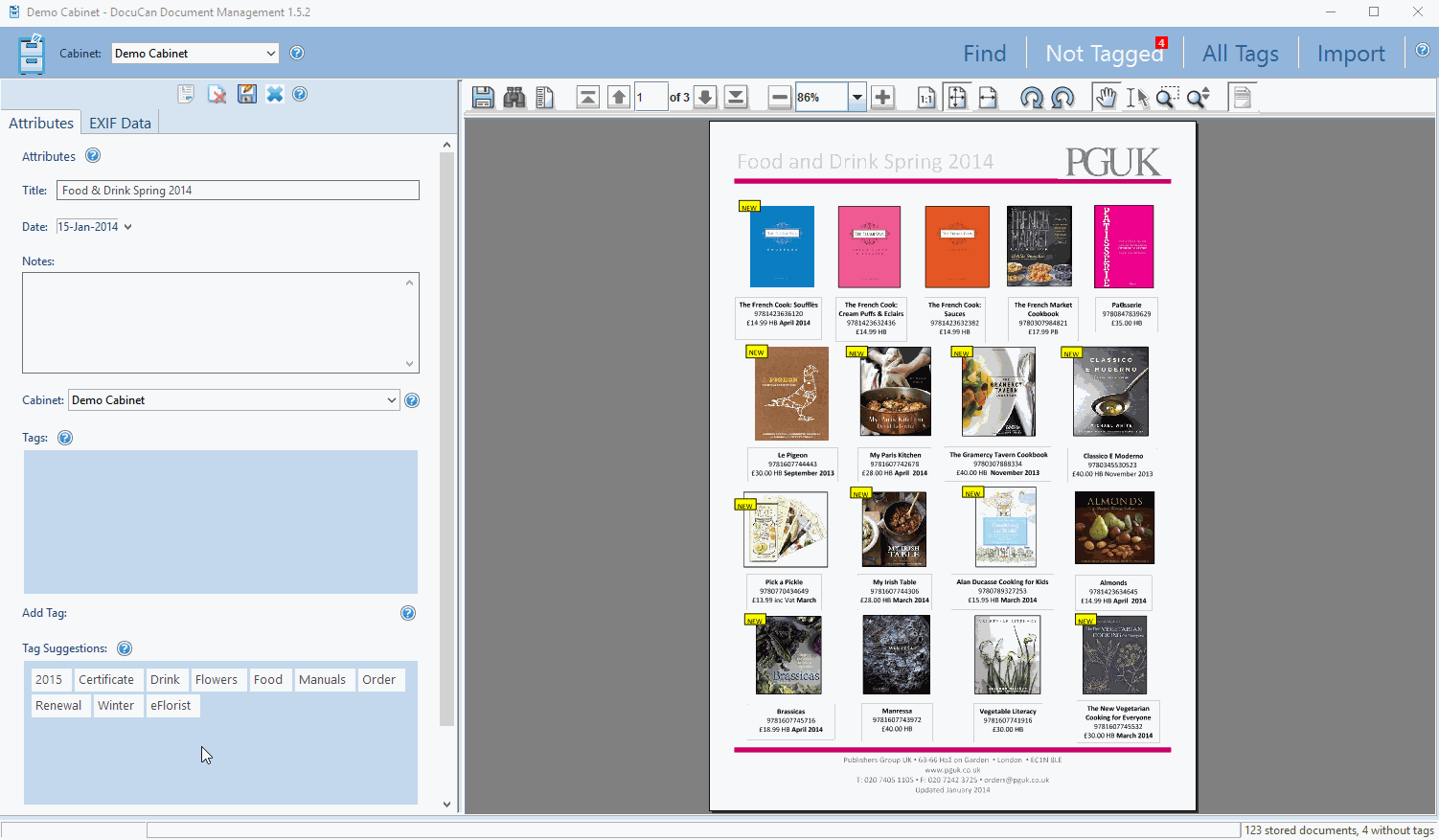Switch to the EXIF Data tab
1439x840 pixels.
pyautogui.click(x=121, y=123)
